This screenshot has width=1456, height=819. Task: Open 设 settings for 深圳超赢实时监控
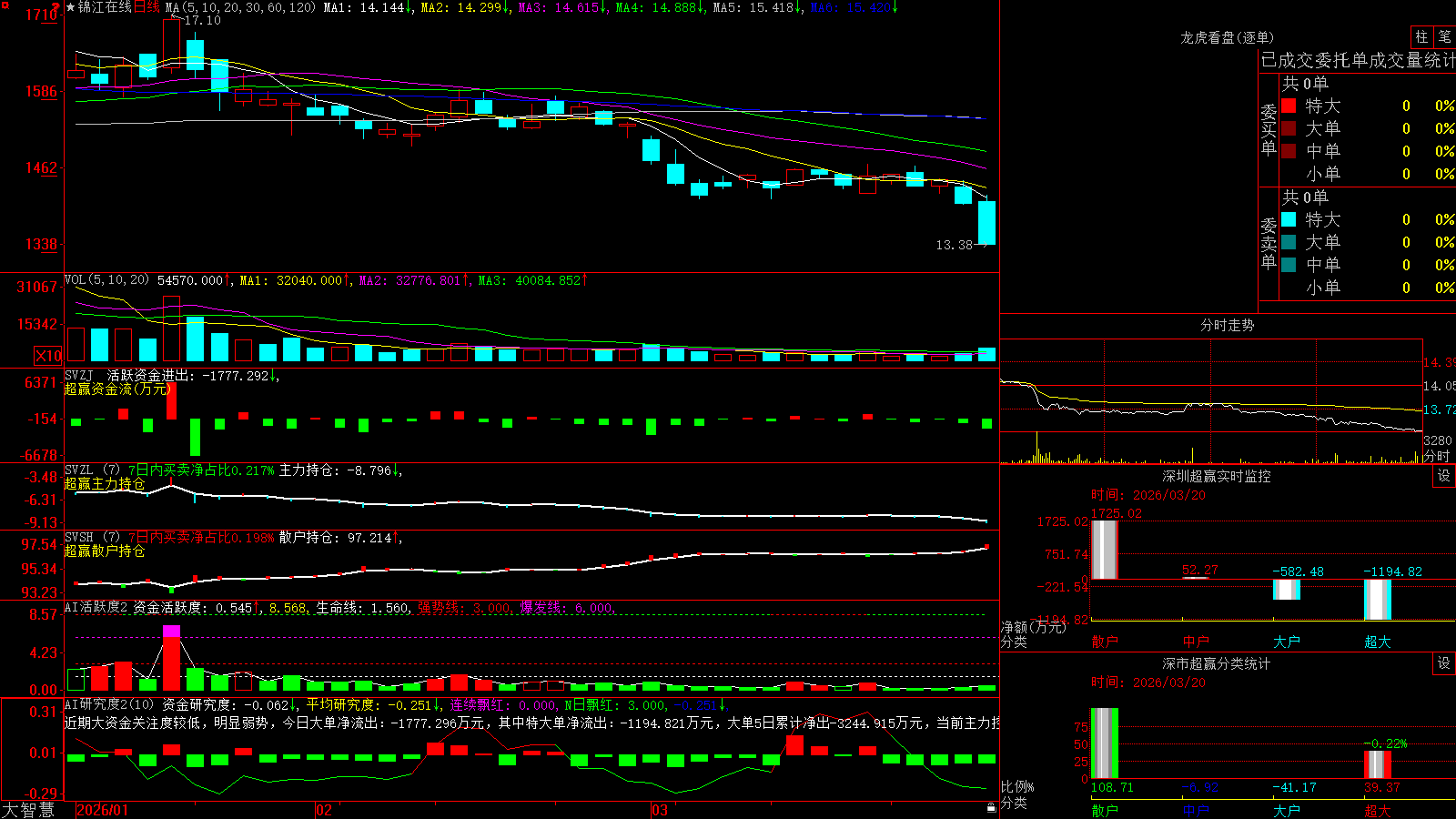tap(1444, 476)
